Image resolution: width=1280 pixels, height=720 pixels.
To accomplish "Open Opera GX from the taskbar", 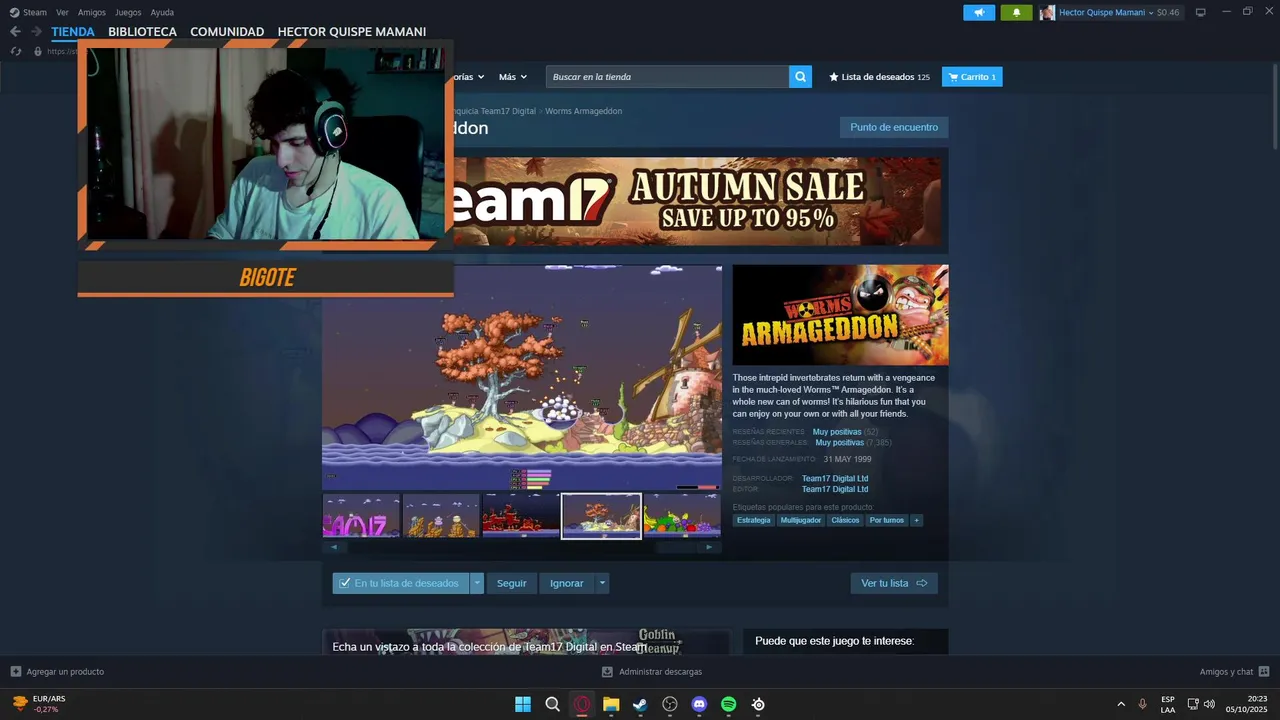I will [x=582, y=704].
